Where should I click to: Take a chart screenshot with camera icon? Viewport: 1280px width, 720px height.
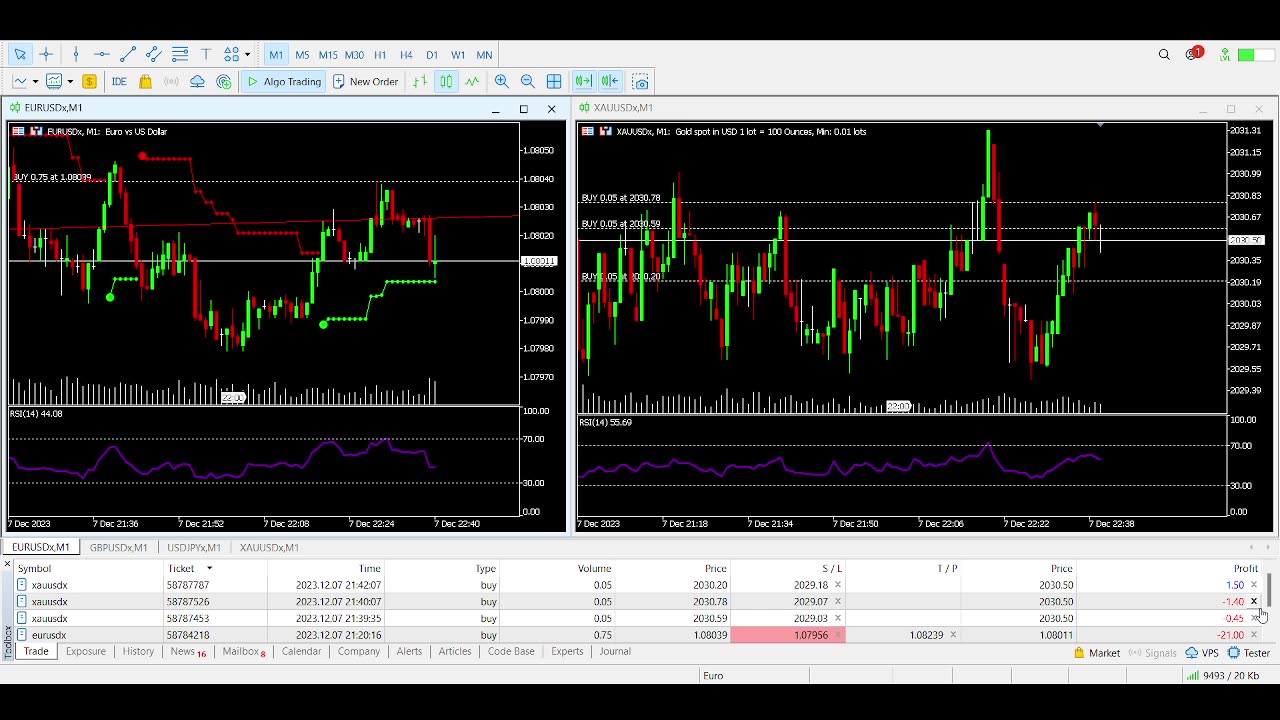pos(641,82)
